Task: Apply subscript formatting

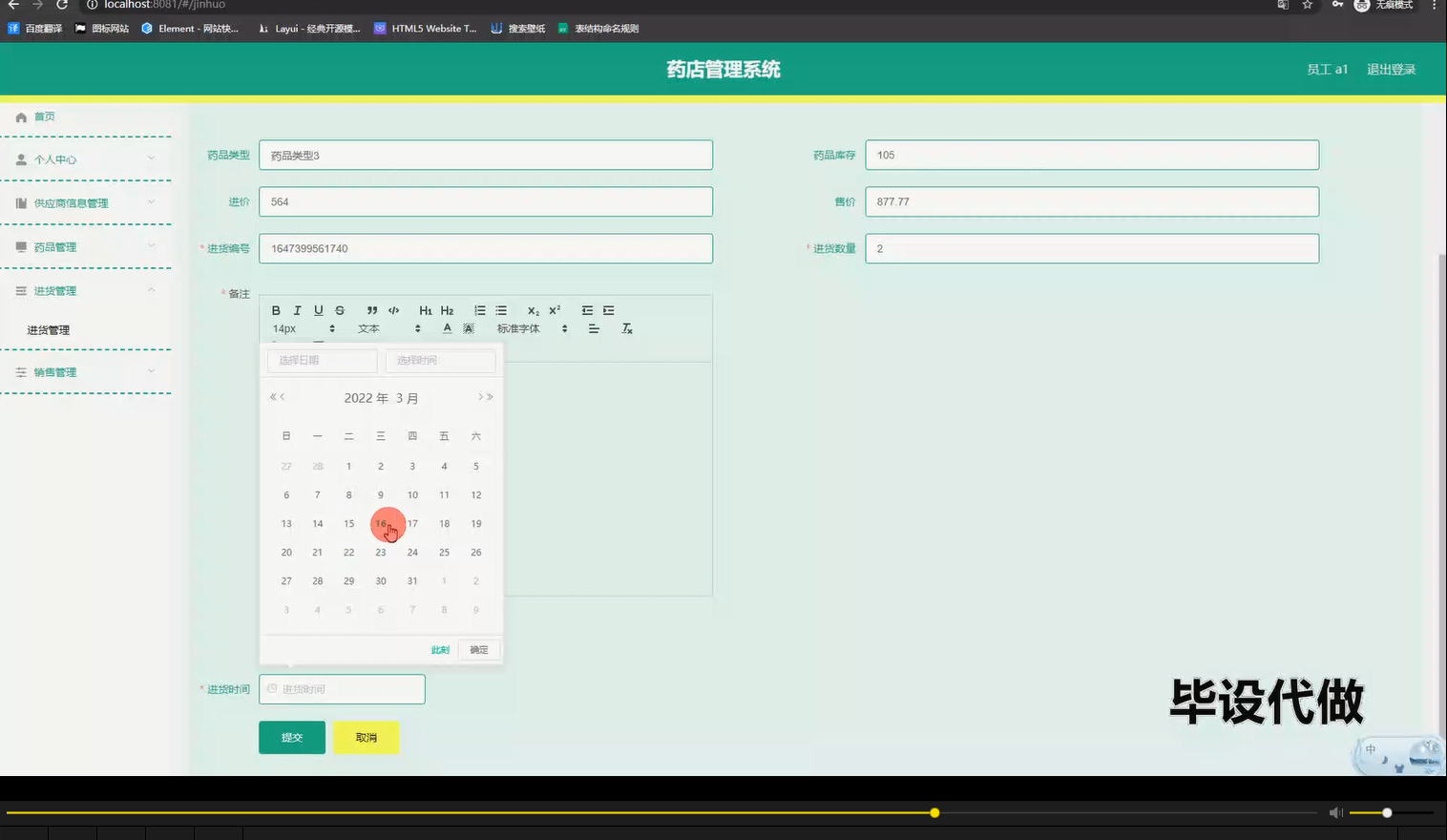Action: 534,310
